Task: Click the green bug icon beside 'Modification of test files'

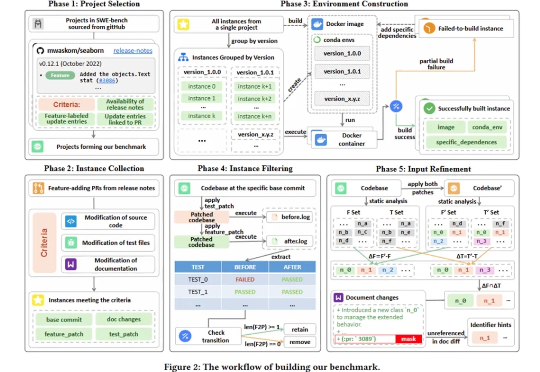Action: pos(71,242)
